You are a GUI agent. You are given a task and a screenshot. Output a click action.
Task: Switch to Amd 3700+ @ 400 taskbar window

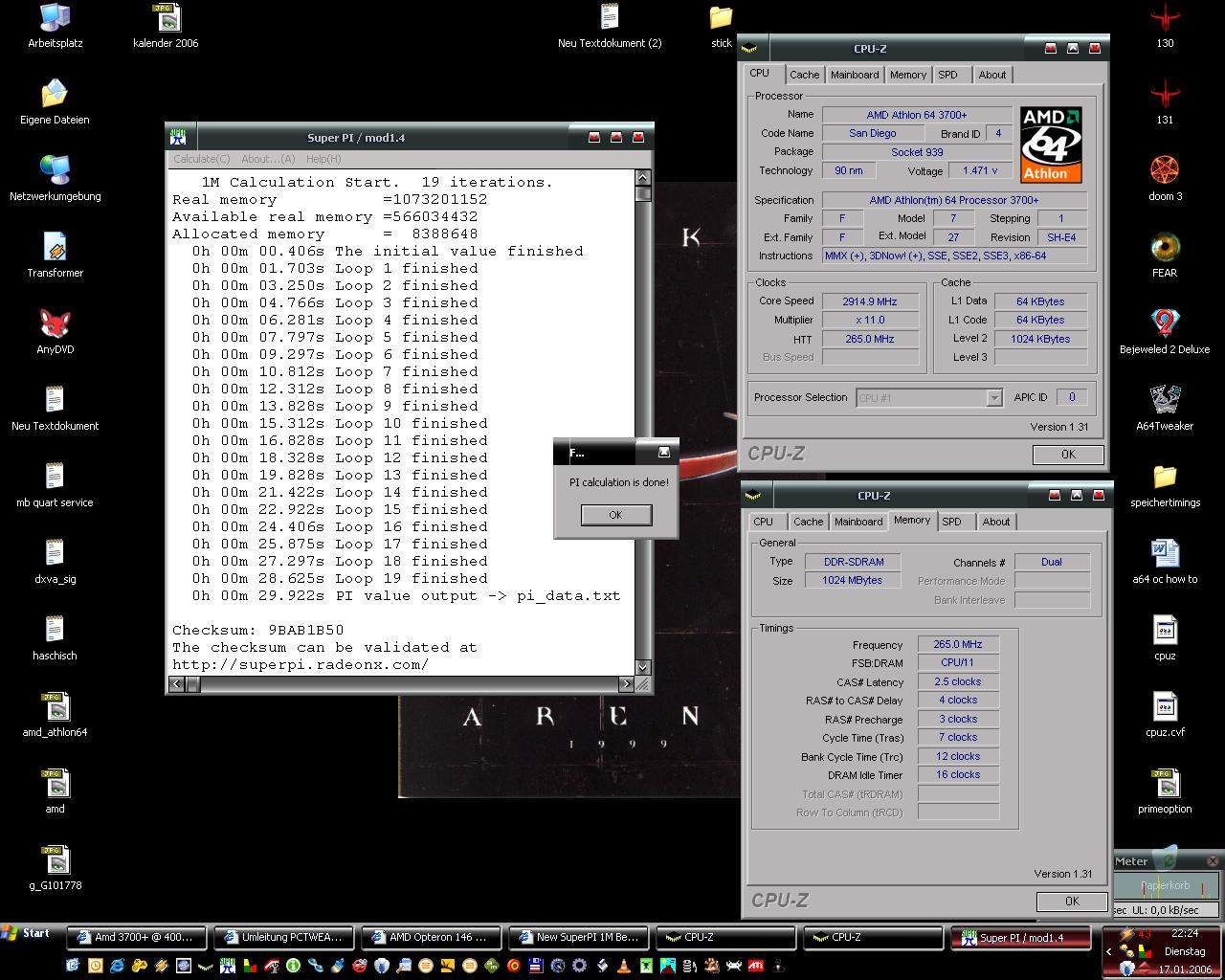pos(135,938)
